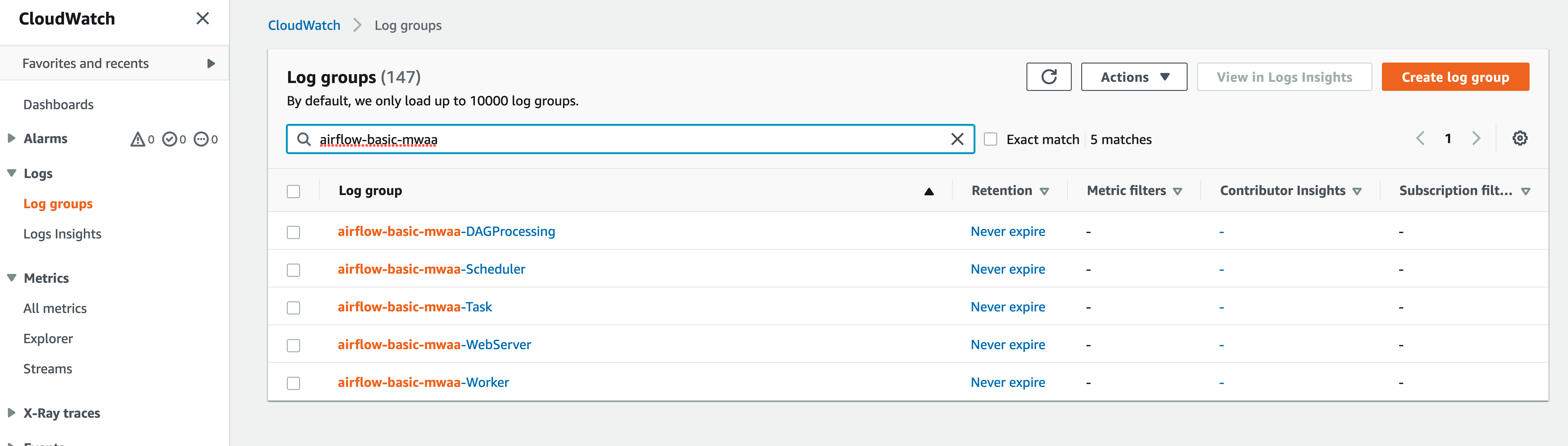Image resolution: width=1568 pixels, height=446 pixels.
Task: Clear the search field with X icon
Action: (x=957, y=139)
